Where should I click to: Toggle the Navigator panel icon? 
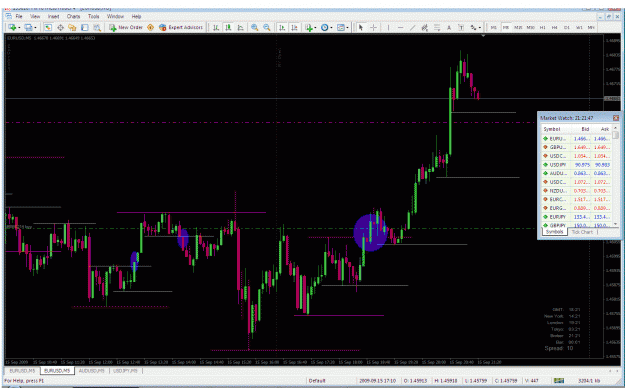[72, 28]
